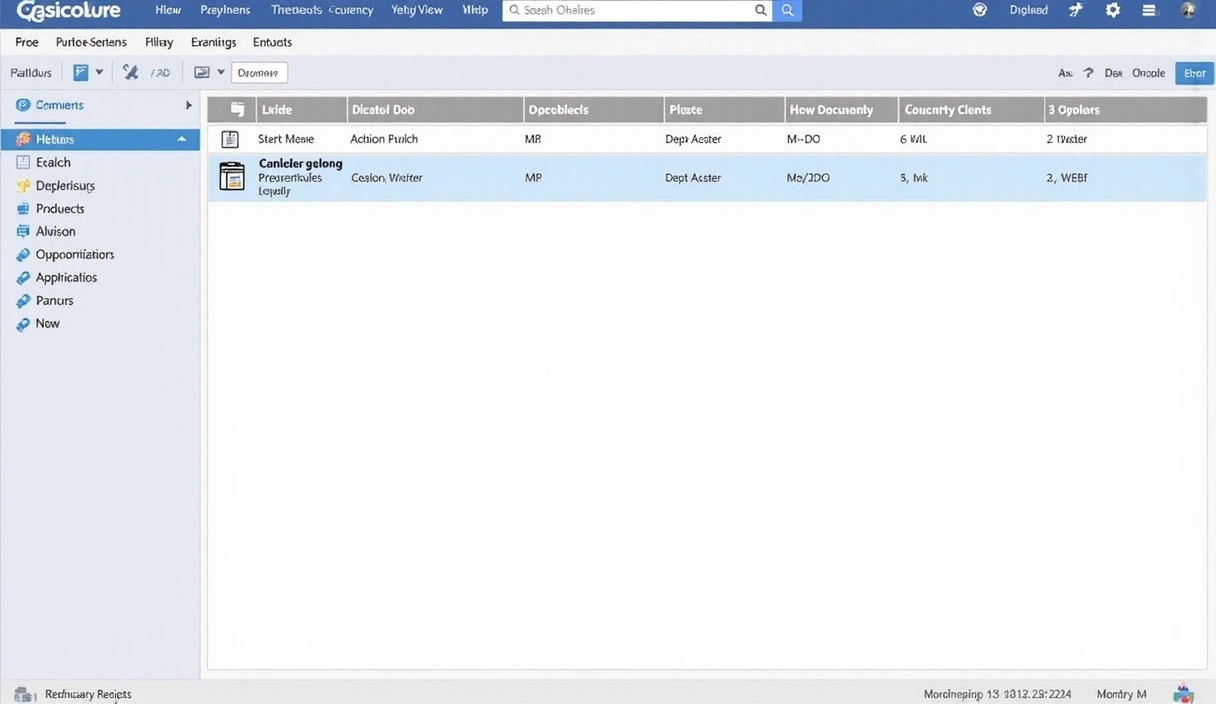Click the screen layout toolbar icon
1216x704 pixels.
point(202,72)
